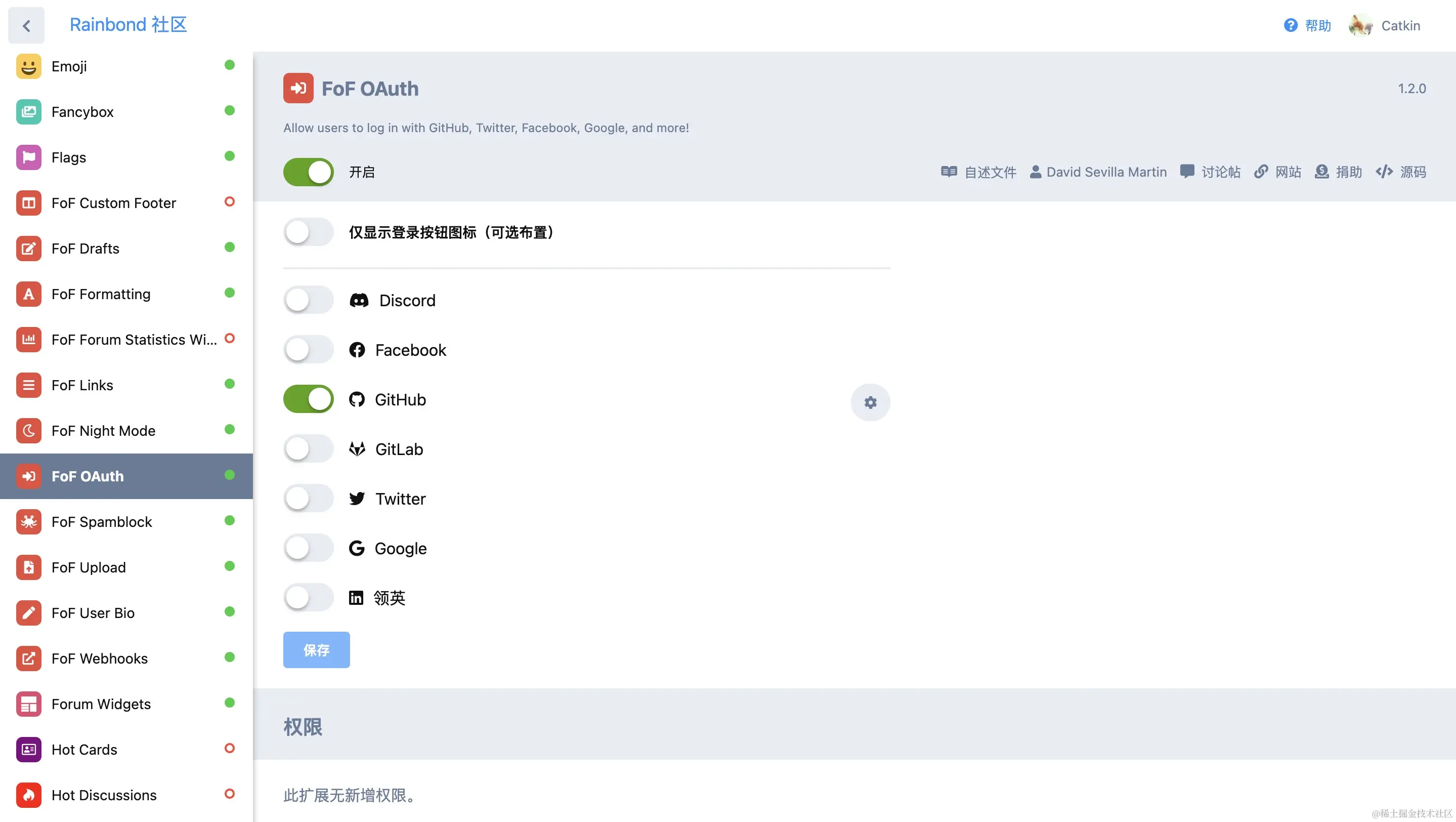The height and width of the screenshot is (822, 1456).
Task: Click the FoF Custom Footer disabled status dot
Action: coord(230,201)
